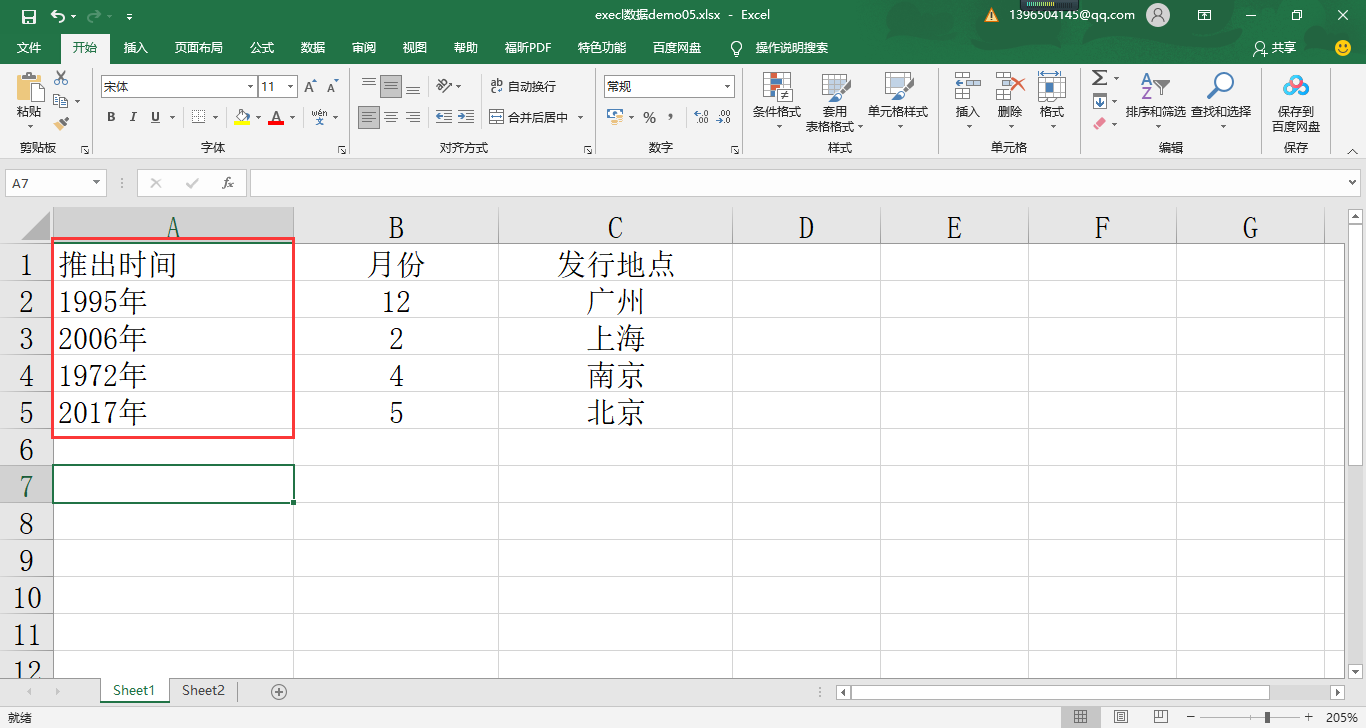Screen dimensions: 1366x728
Task: Click the Fill down icon
Action: click(x=1099, y=101)
